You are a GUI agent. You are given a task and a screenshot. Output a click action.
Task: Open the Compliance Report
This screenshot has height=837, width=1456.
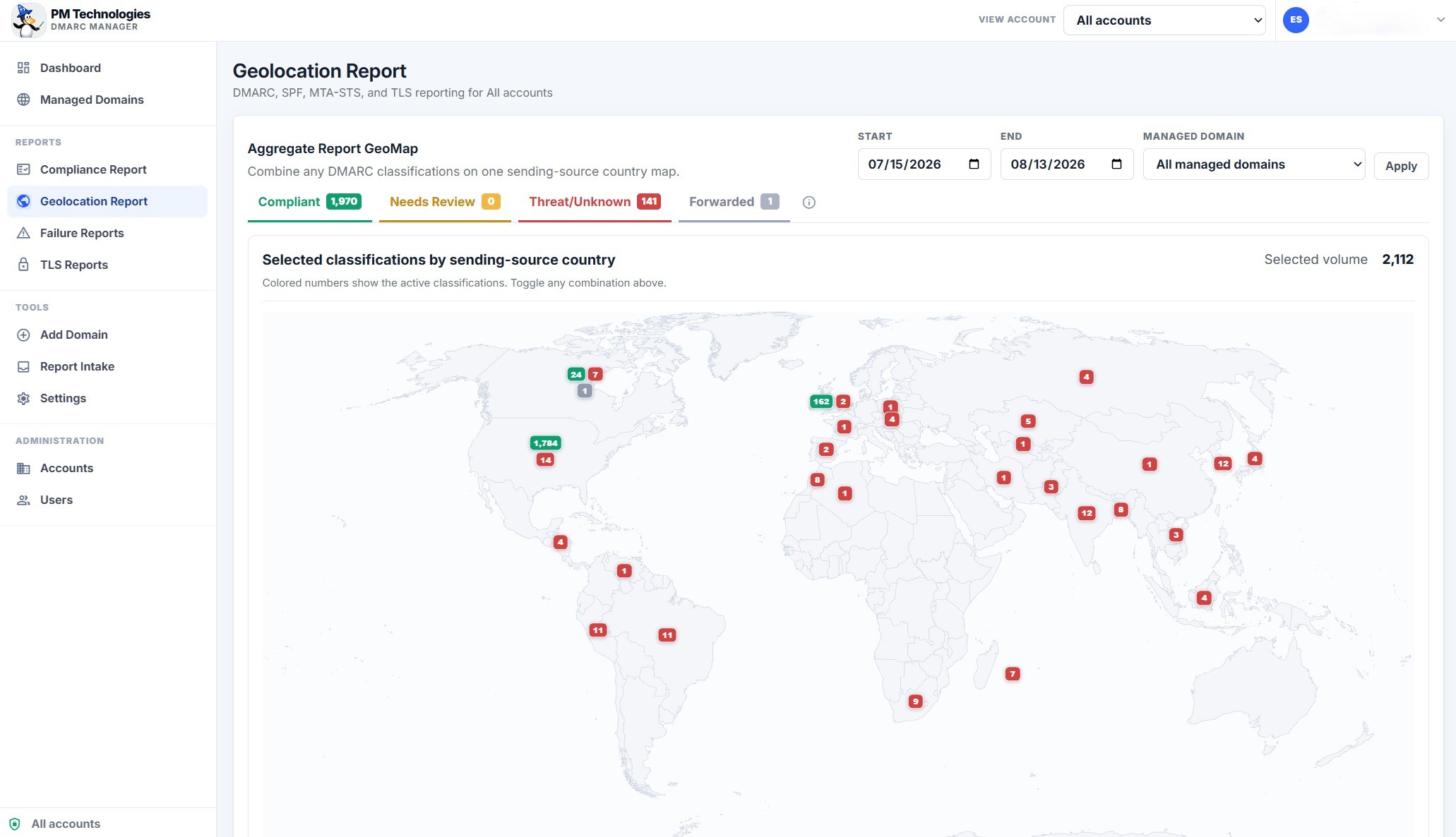(107, 169)
